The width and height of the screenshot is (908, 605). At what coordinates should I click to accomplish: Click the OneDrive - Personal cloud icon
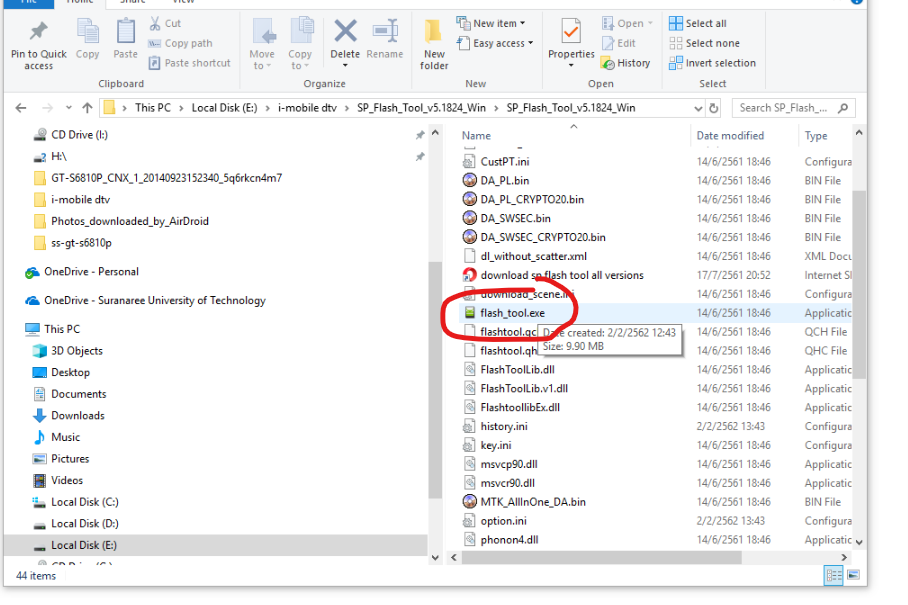32,272
